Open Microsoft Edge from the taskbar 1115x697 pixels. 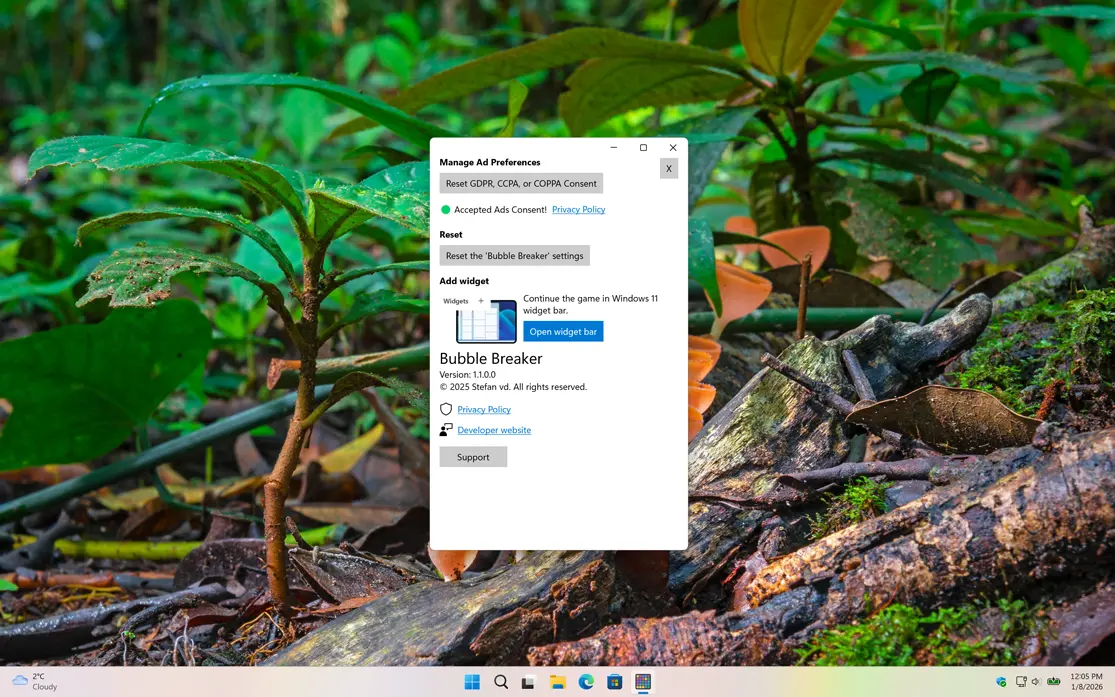[586, 682]
